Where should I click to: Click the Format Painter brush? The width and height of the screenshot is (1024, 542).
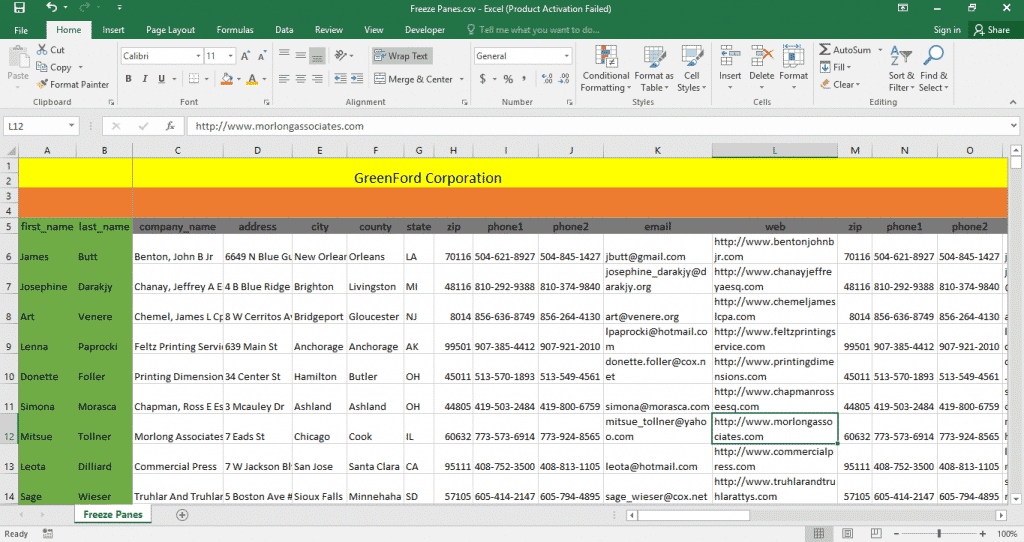[x=43, y=85]
